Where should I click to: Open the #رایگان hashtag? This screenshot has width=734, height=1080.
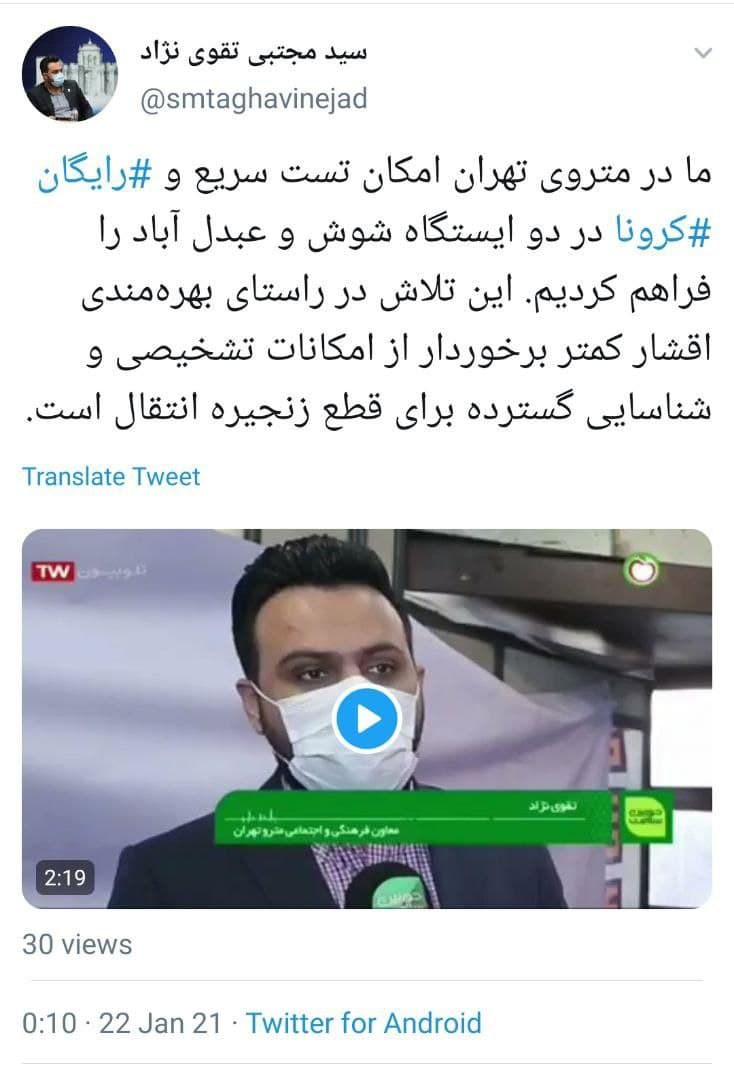[x=94, y=175]
